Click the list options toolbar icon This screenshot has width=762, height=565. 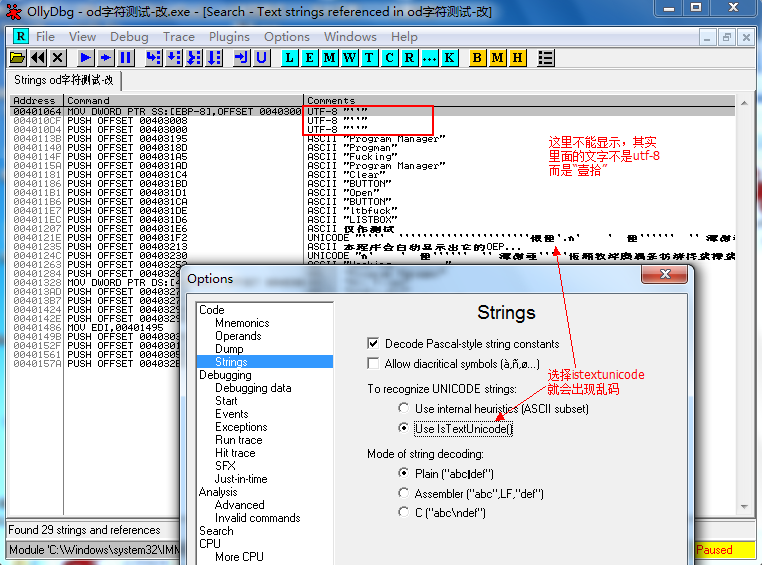coord(546,58)
